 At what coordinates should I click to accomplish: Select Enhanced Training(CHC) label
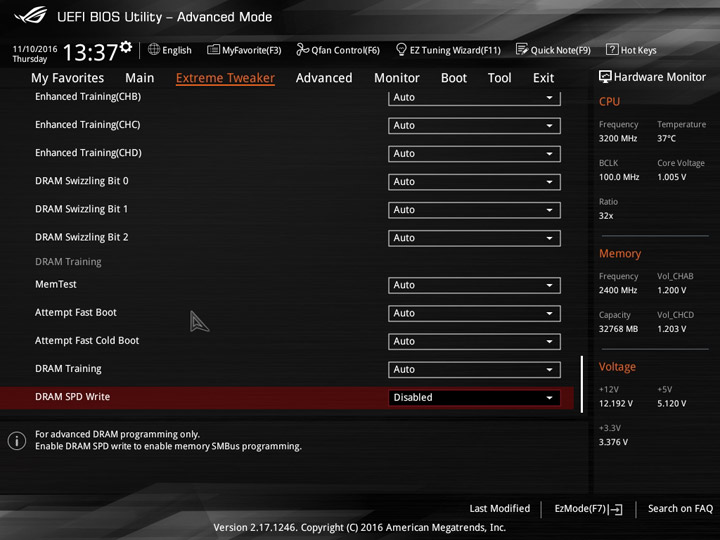(x=88, y=124)
